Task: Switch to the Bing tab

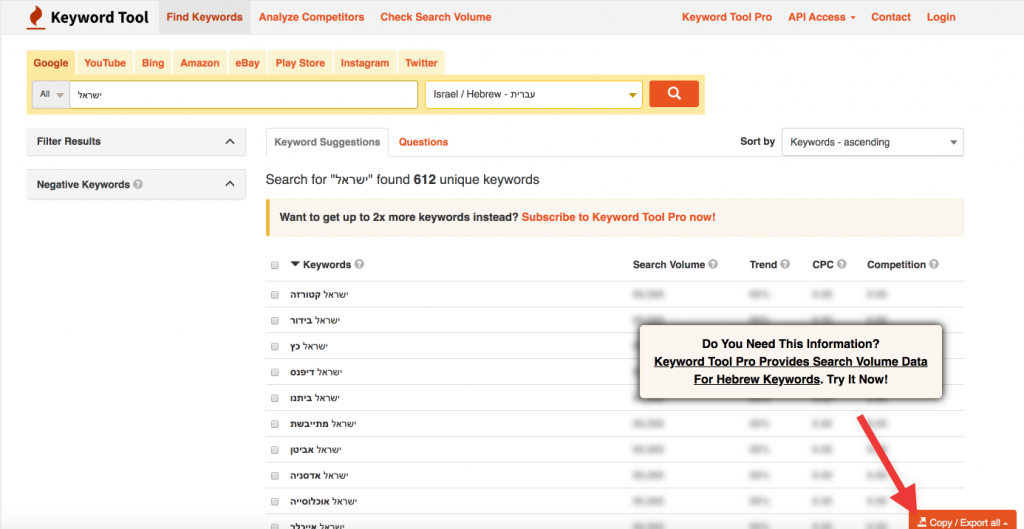Action: pos(153,63)
